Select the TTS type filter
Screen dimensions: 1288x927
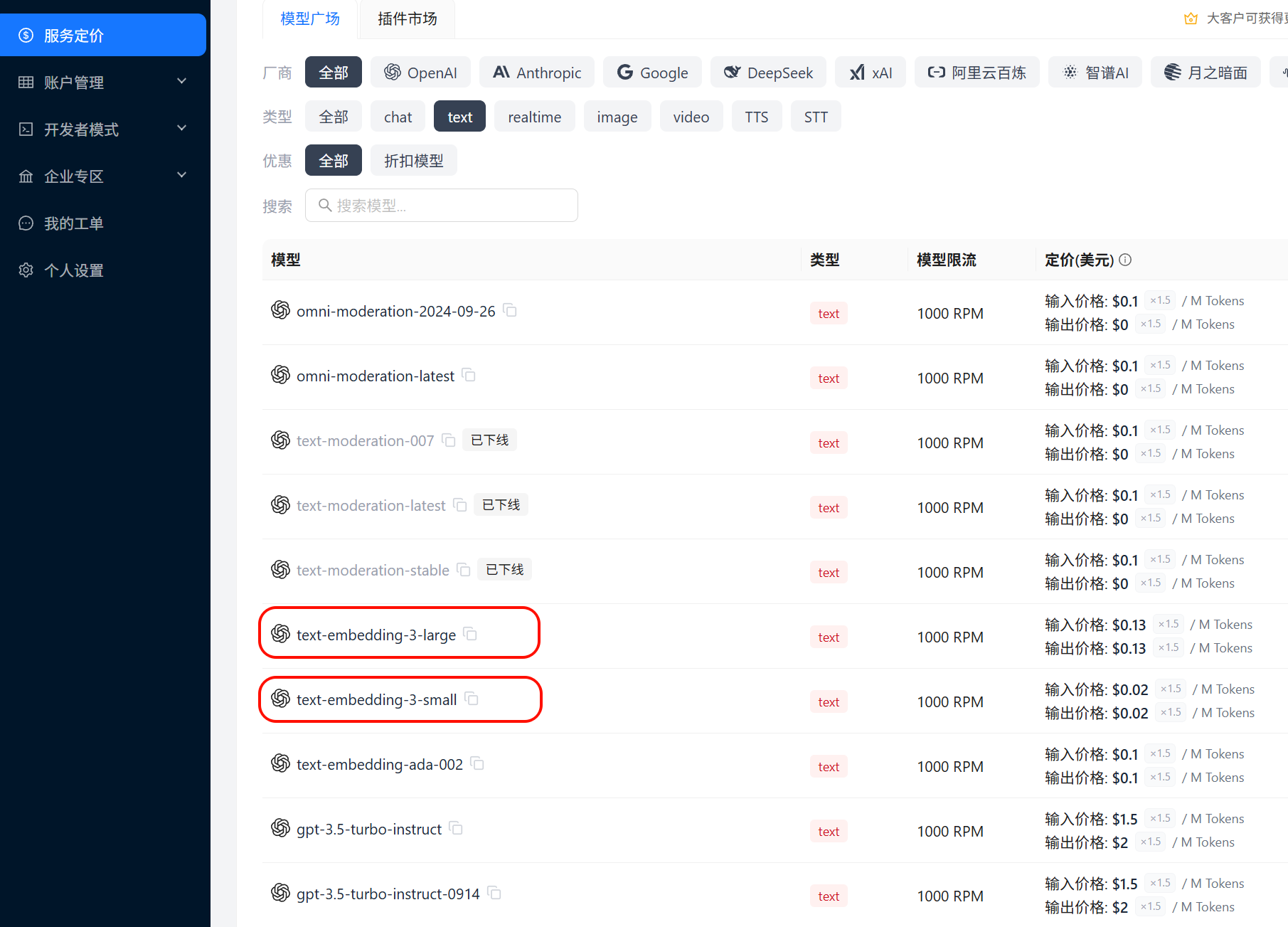click(756, 116)
